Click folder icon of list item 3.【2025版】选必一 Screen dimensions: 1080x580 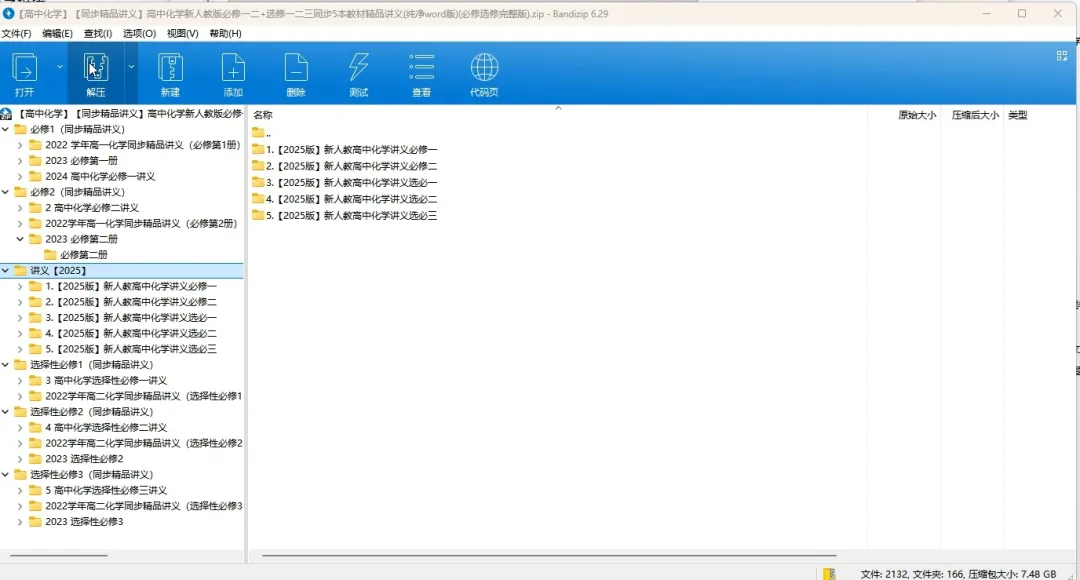click(258, 182)
